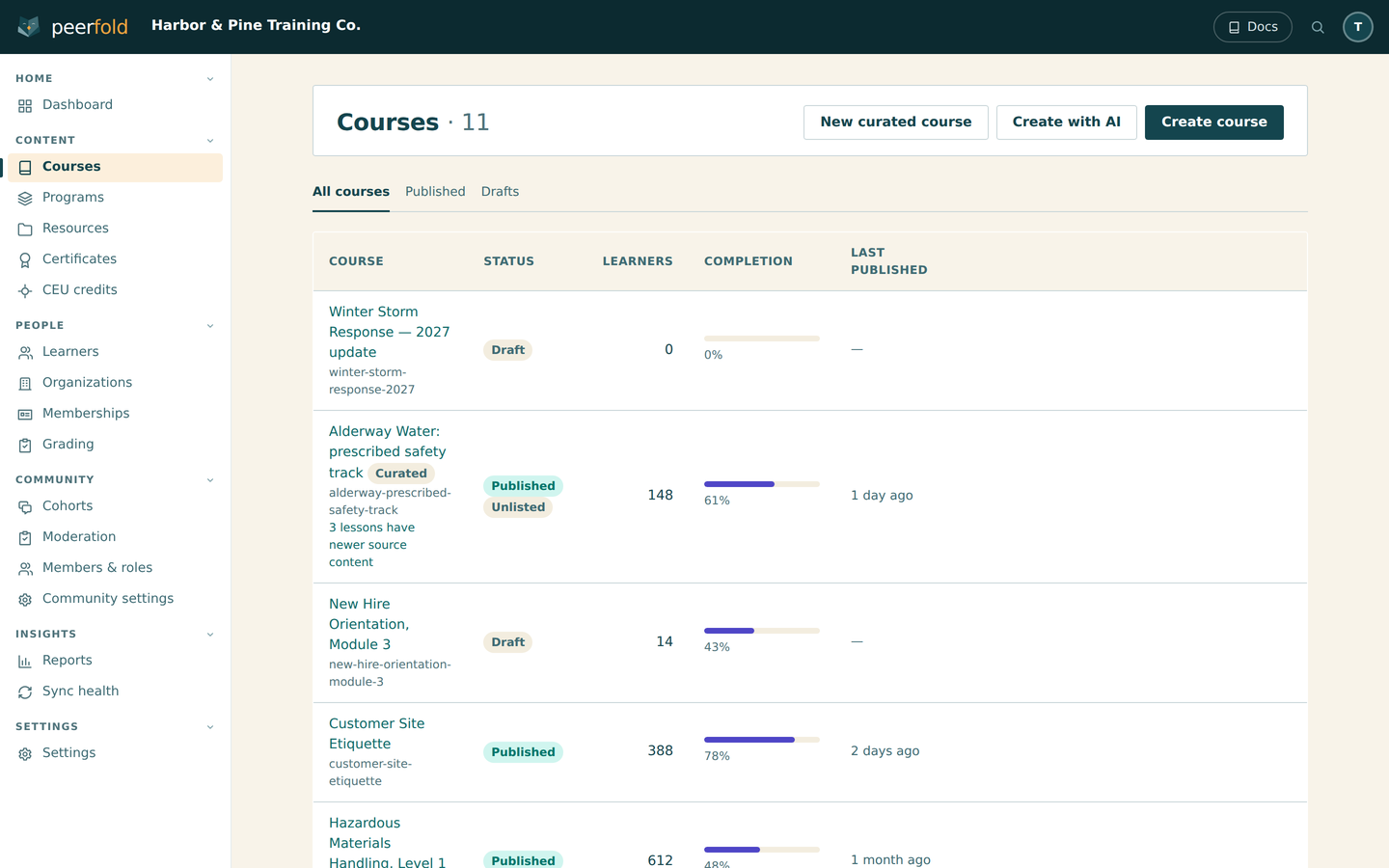Open Programs in the sidebar
Screen dimensions: 1389x868
[115, 198]
